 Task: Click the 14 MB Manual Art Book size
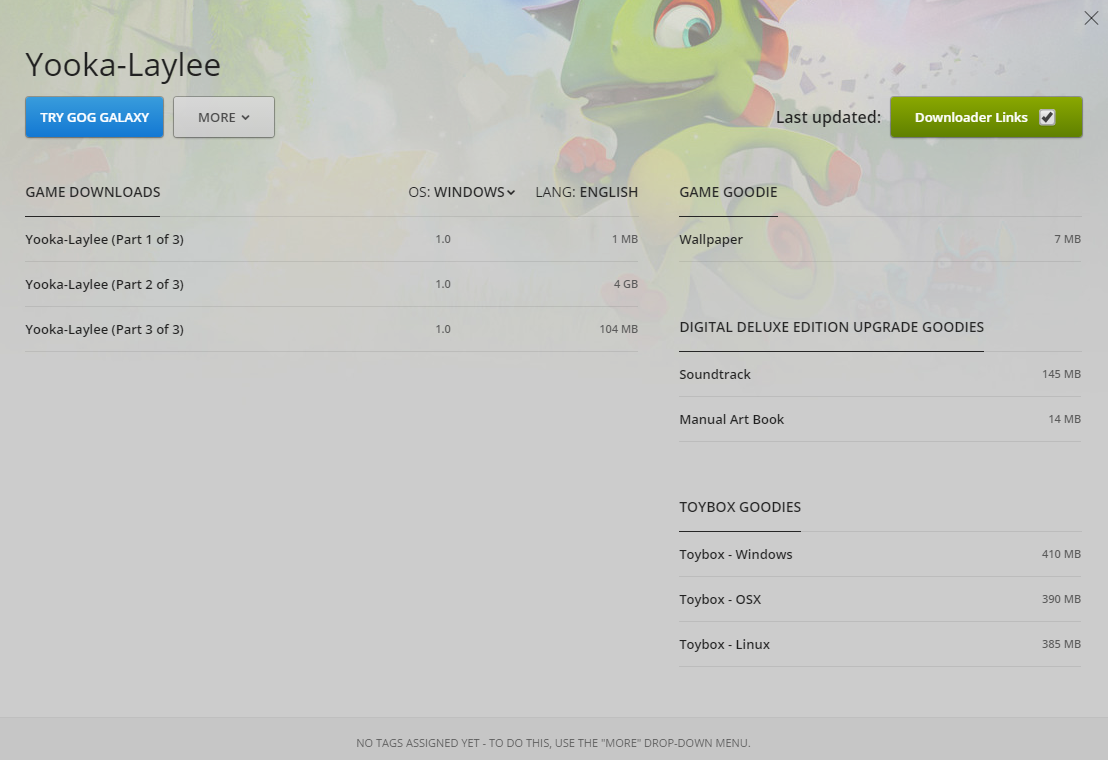point(1064,420)
